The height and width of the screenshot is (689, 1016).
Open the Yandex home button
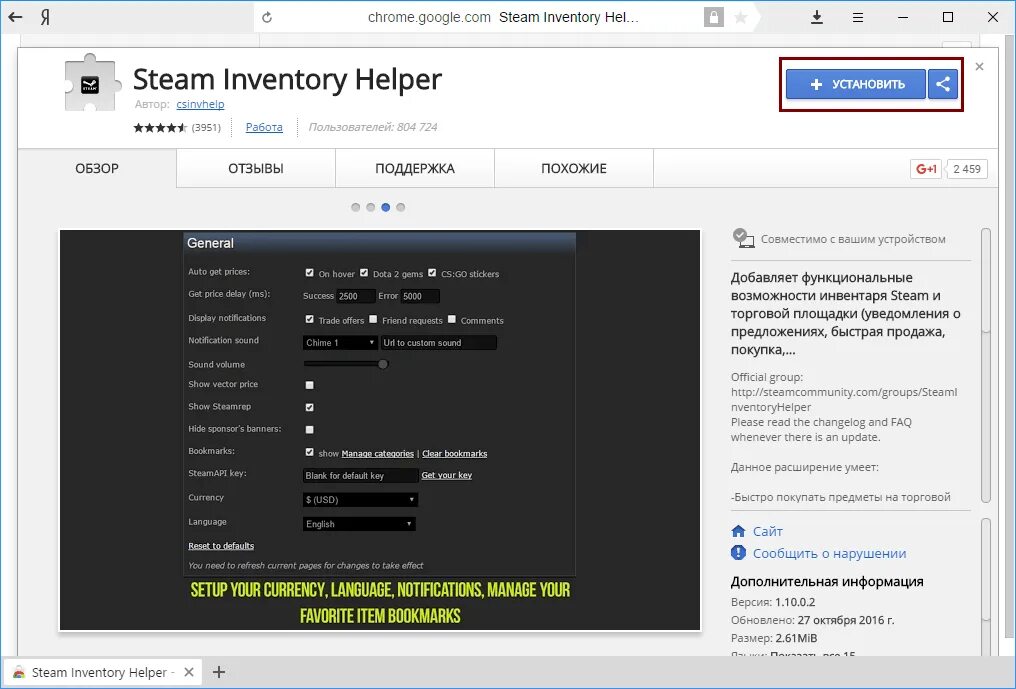click(x=45, y=18)
